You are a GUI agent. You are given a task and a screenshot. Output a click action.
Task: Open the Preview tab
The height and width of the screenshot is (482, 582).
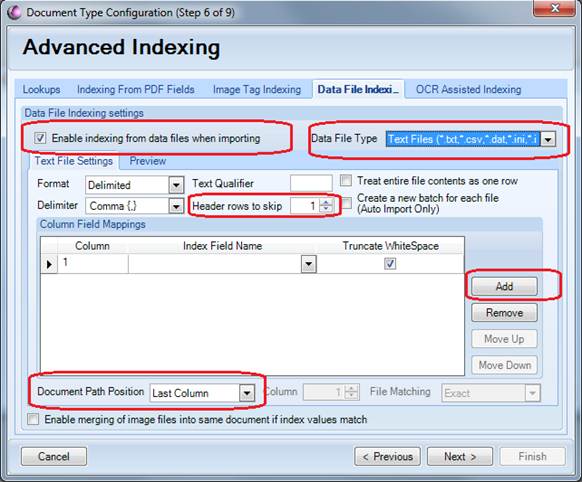(x=148, y=161)
